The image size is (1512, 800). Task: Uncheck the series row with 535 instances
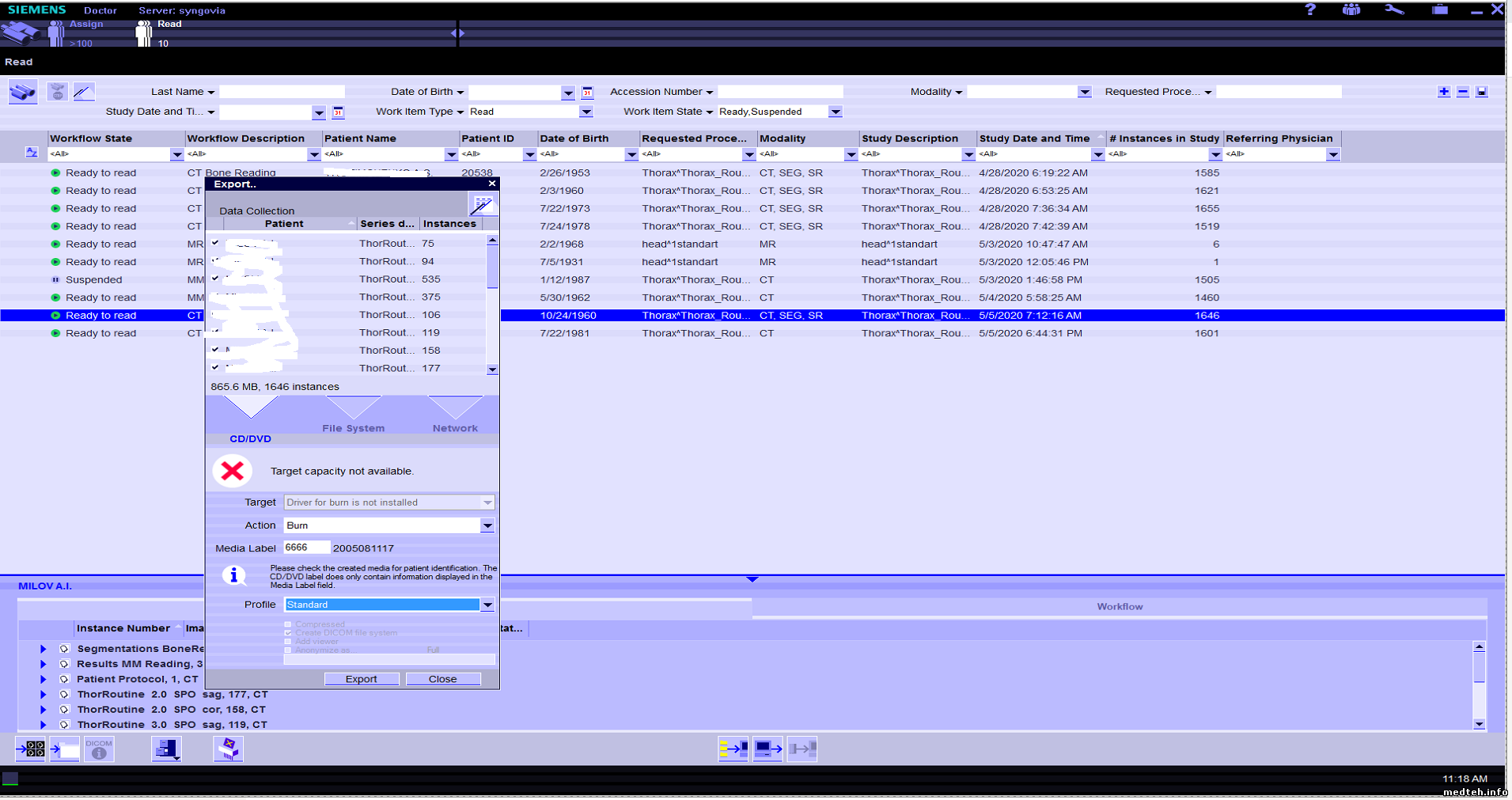click(215, 279)
